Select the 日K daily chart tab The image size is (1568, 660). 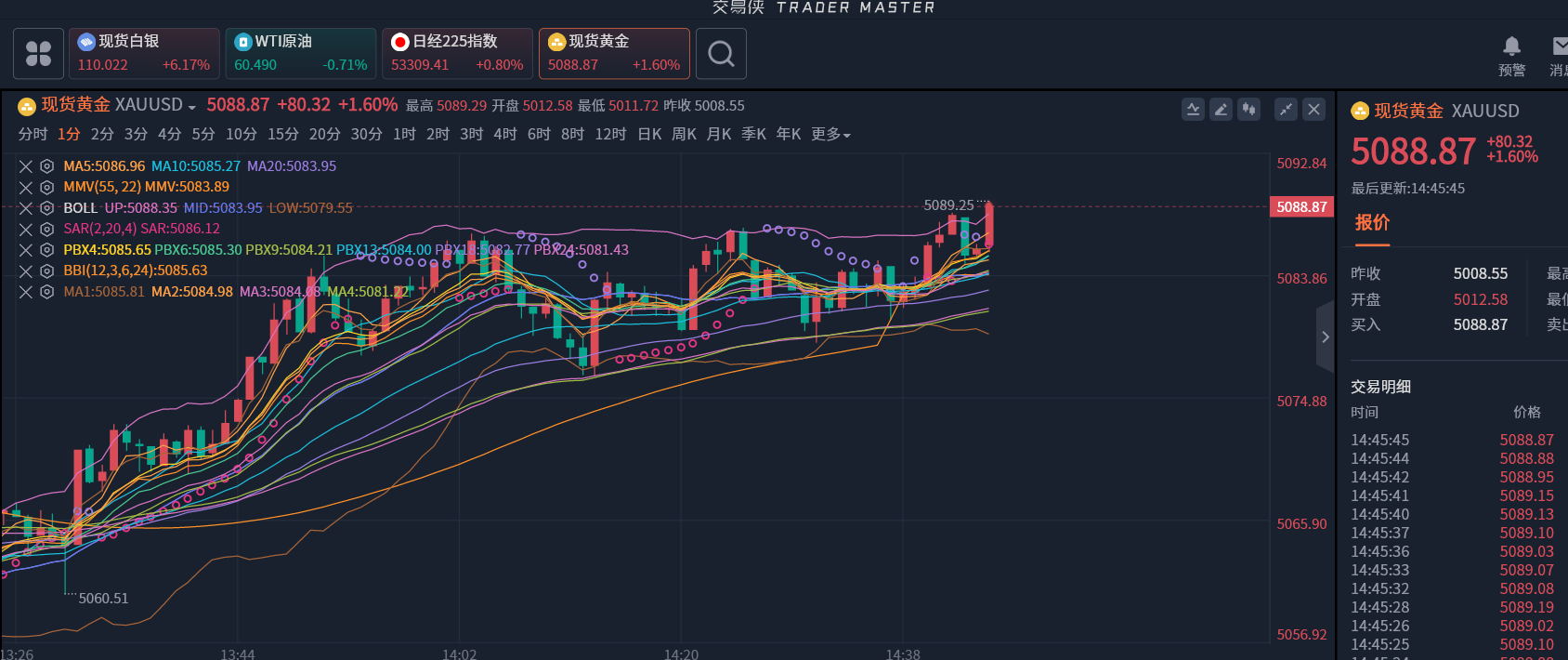point(649,135)
